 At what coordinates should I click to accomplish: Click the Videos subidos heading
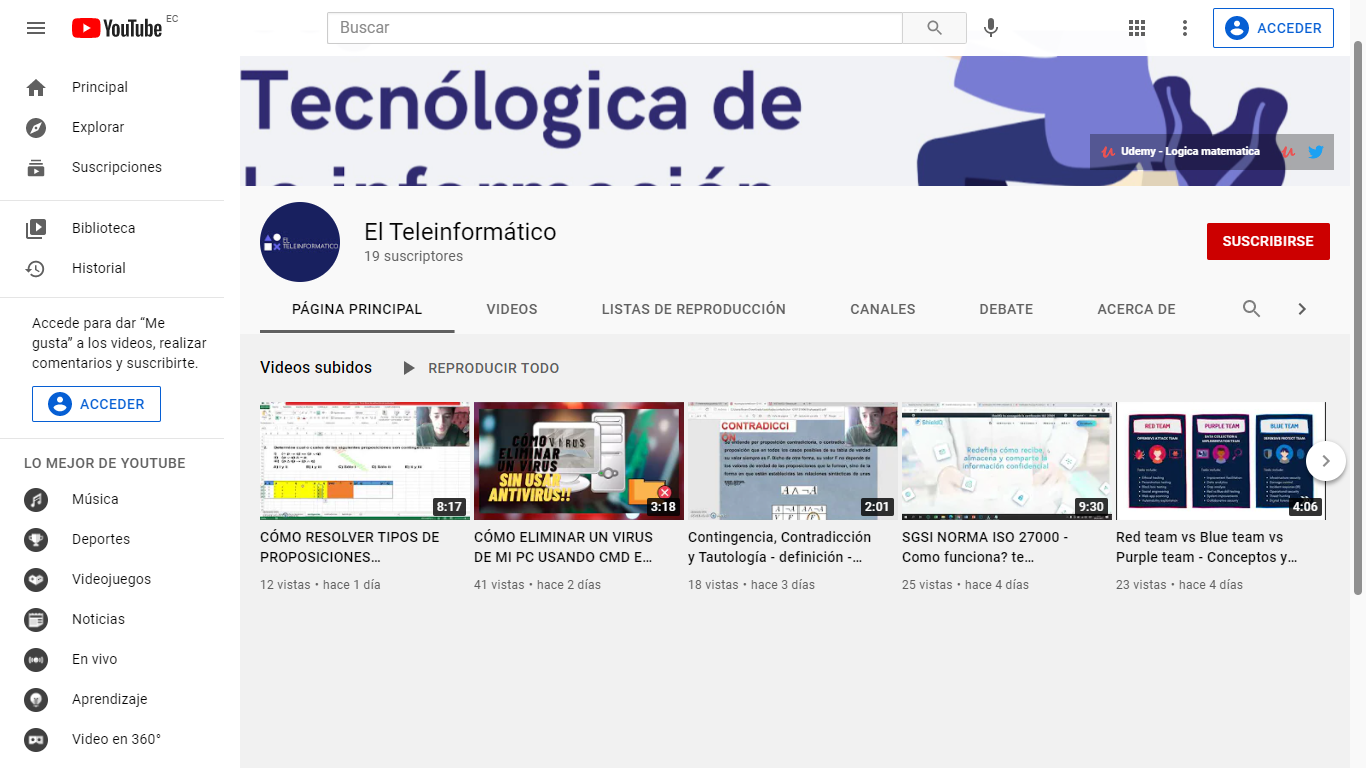[x=316, y=368]
